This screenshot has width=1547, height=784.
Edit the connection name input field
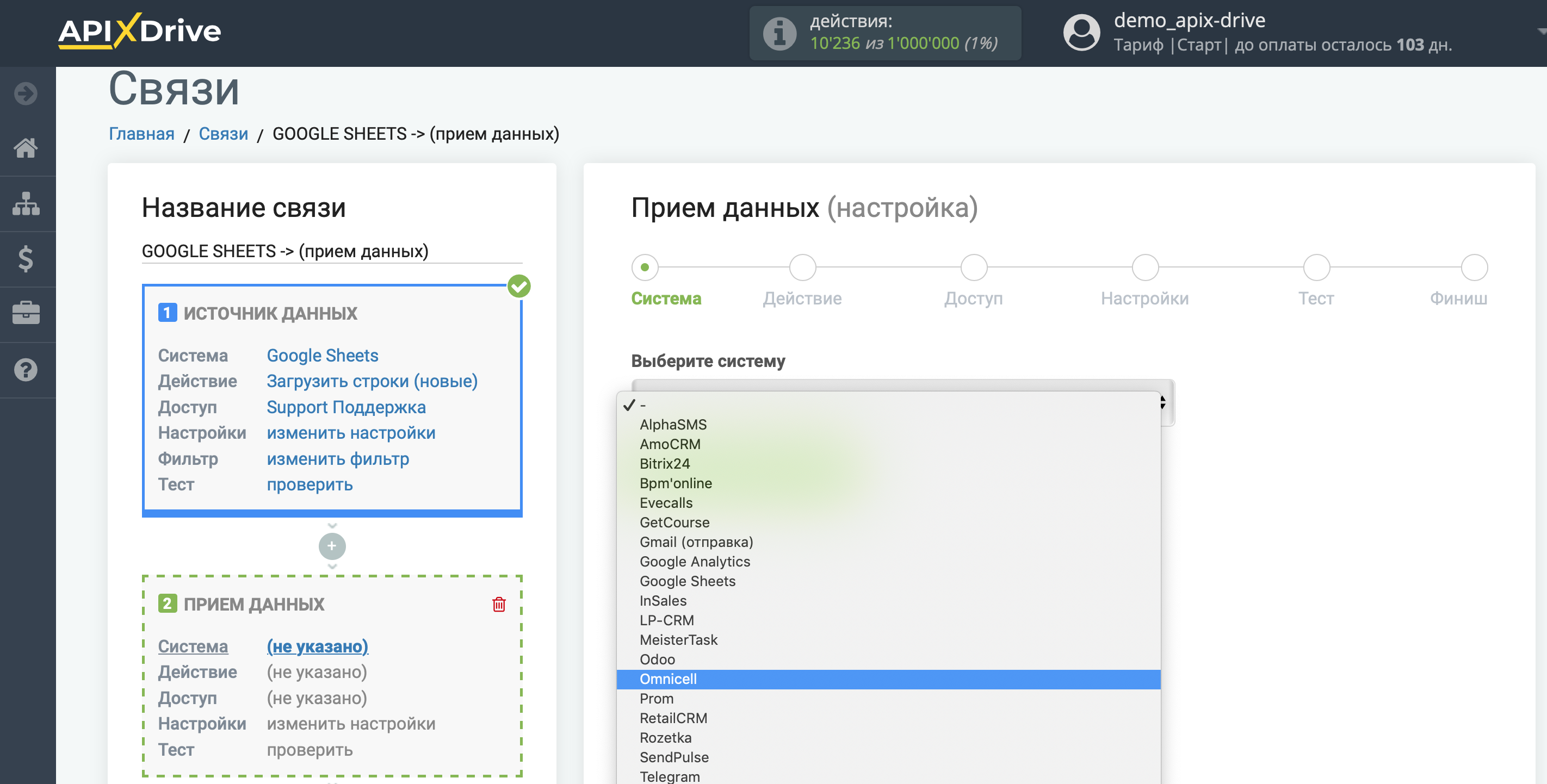point(332,251)
